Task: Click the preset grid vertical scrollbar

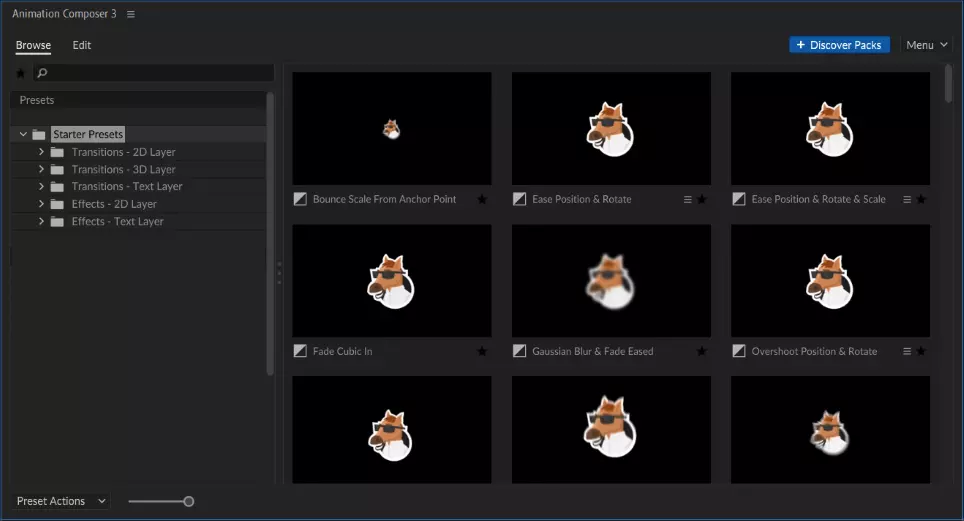Action: click(x=948, y=83)
